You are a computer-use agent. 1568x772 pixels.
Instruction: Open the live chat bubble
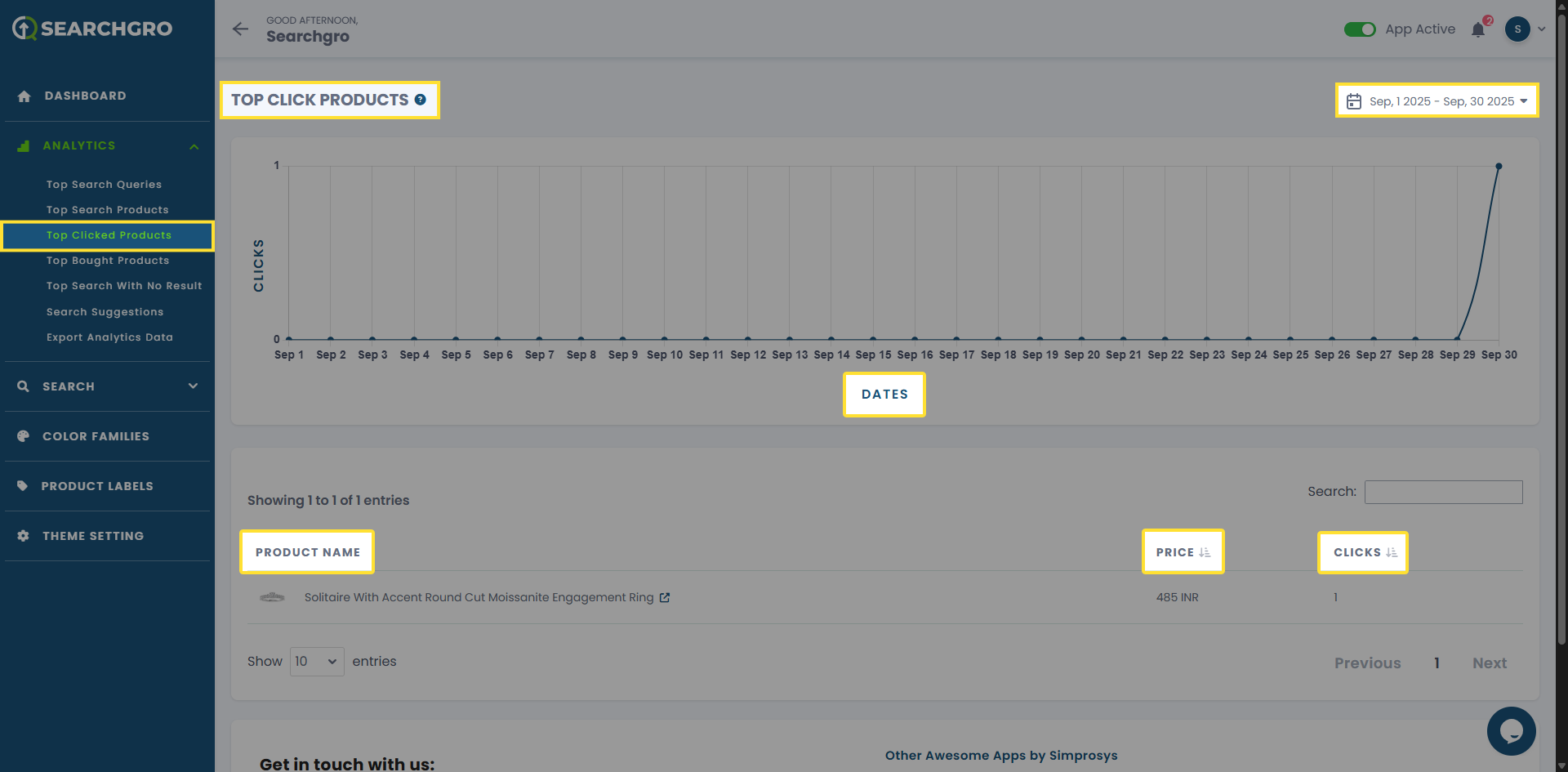[x=1511, y=730]
